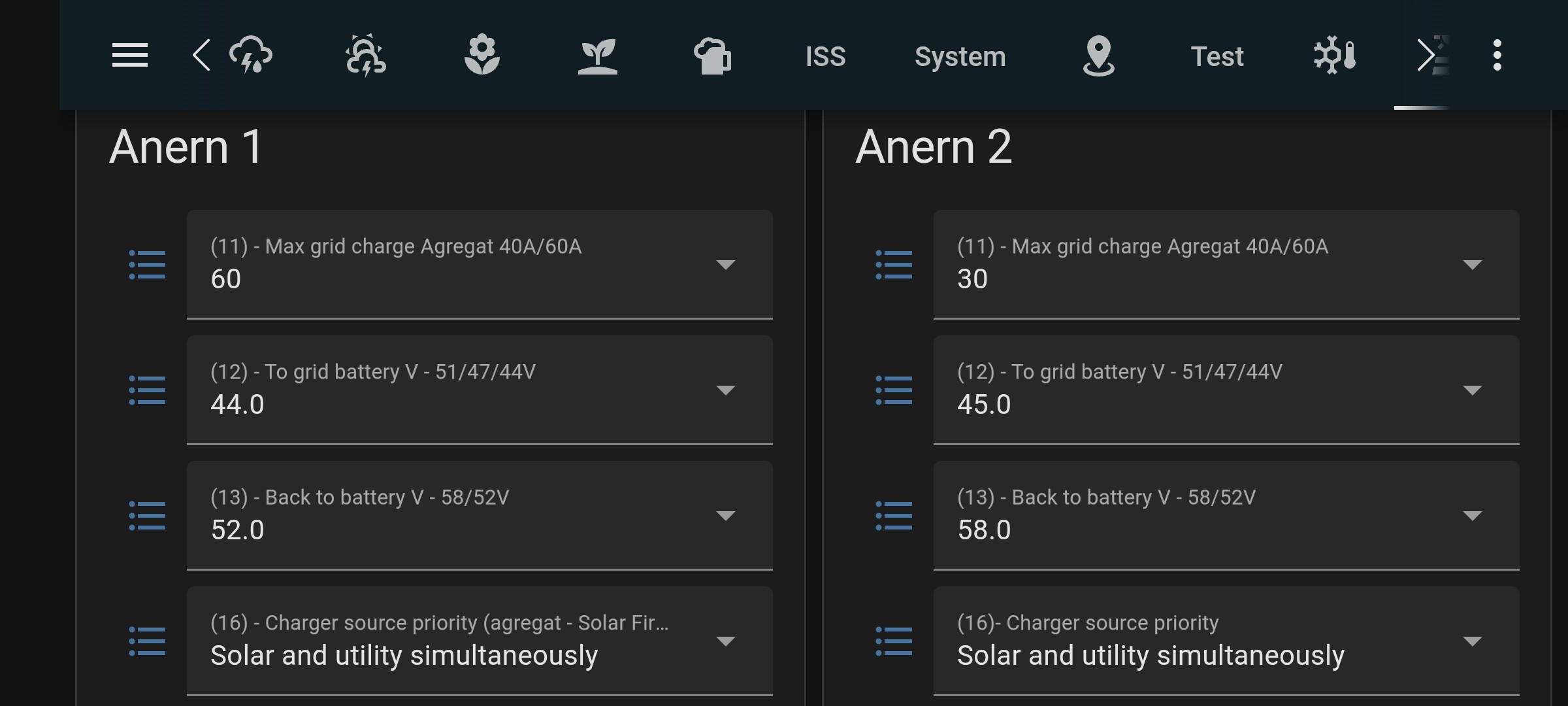Open the hamburger sidebar menu
1568x706 pixels.
(129, 56)
